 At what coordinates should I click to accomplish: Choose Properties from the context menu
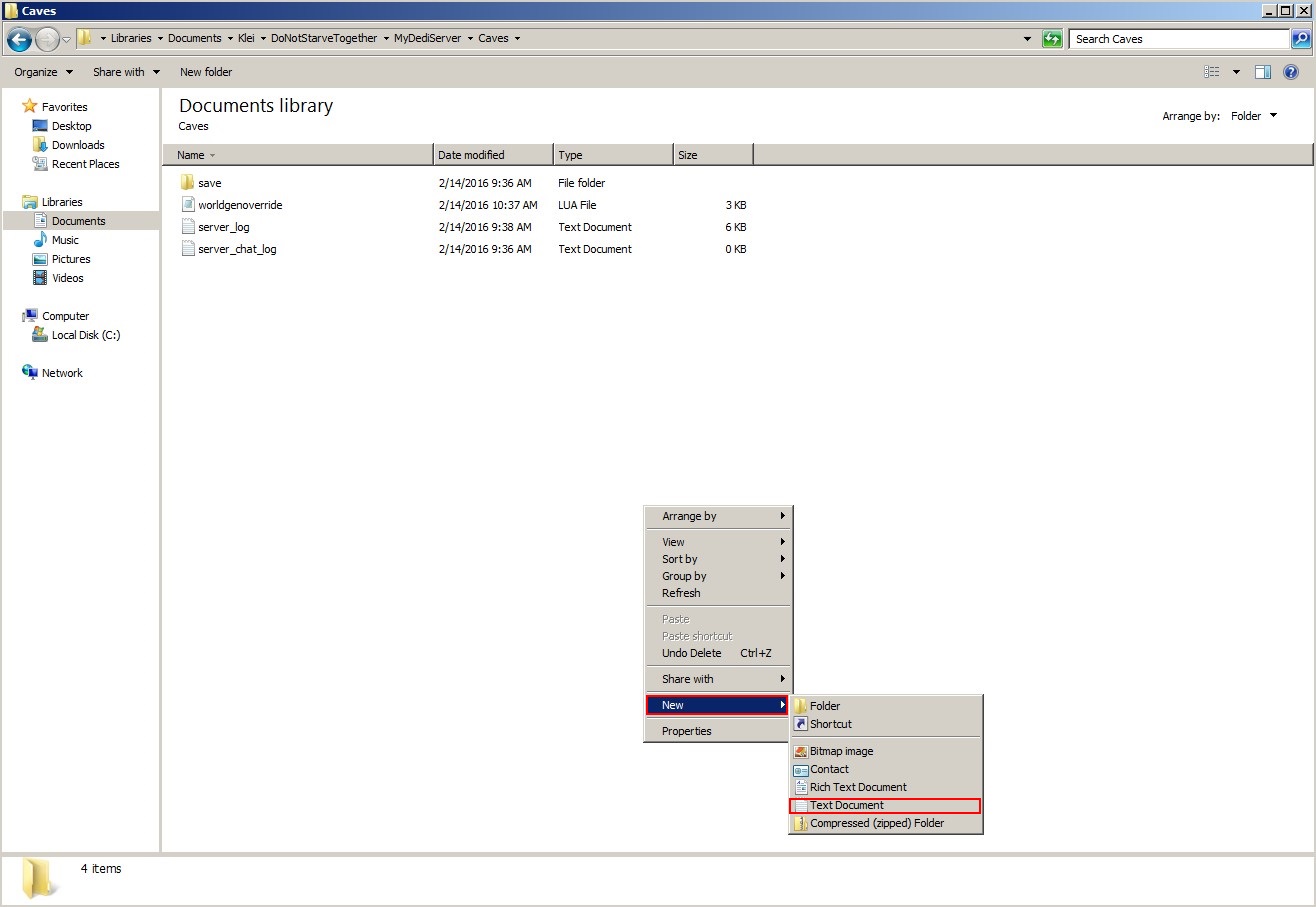718,731
